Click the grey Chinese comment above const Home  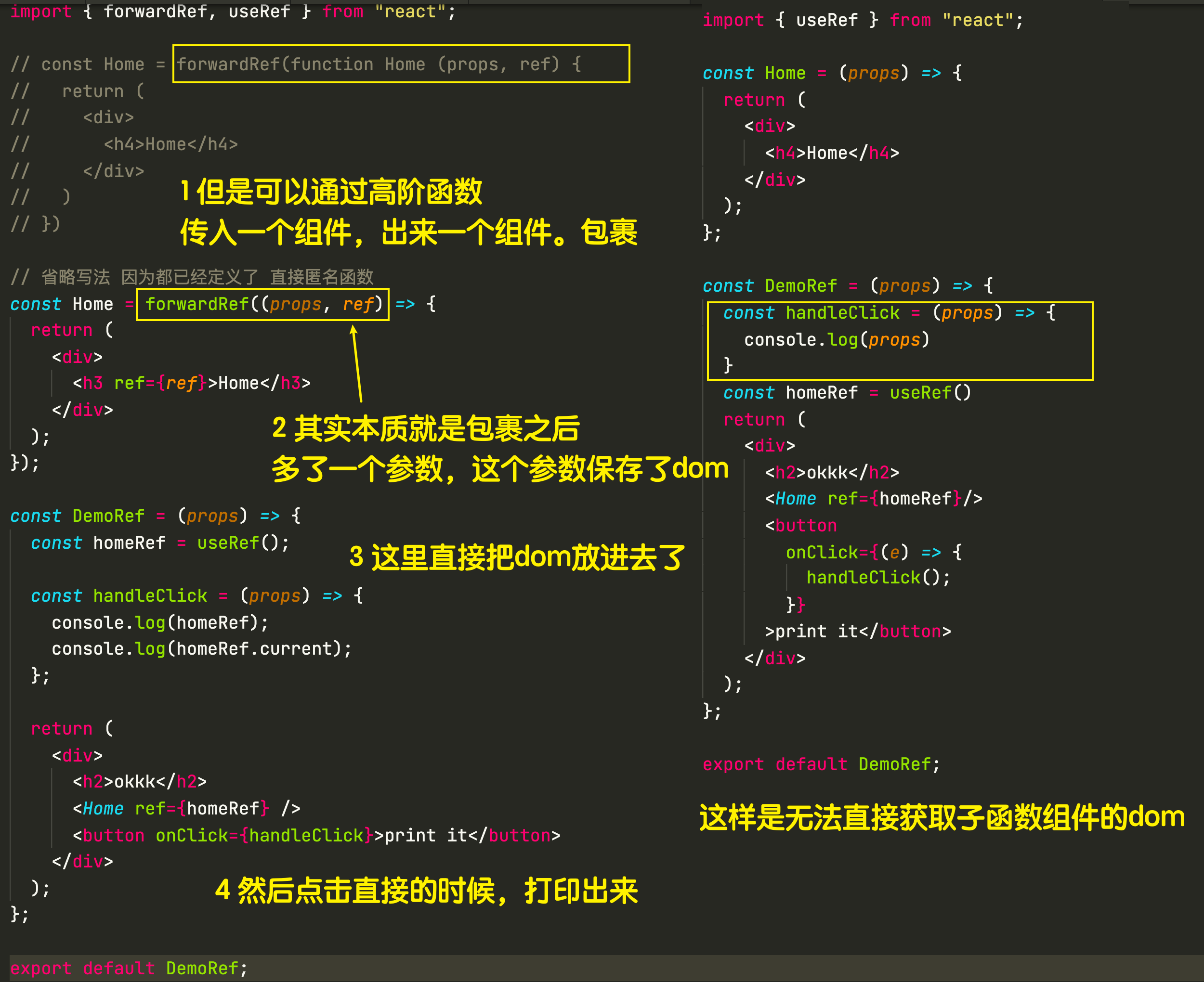pyautogui.click(x=192, y=277)
